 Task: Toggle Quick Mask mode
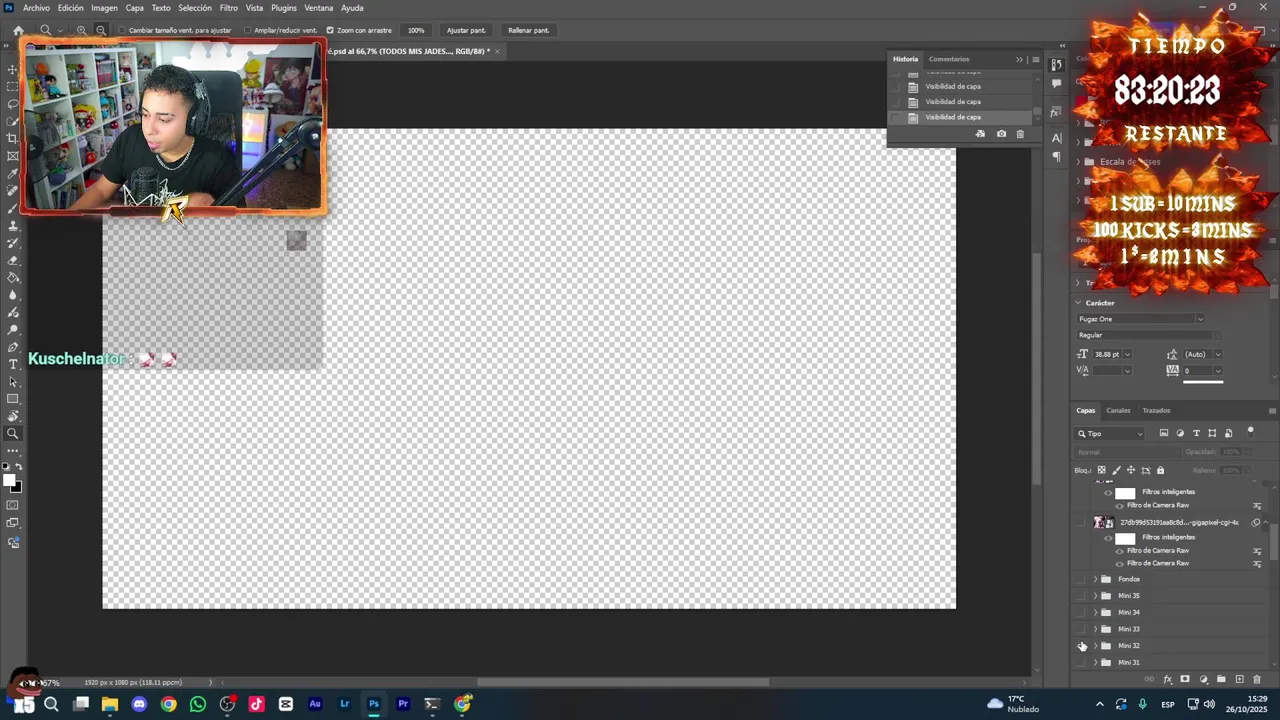coord(13,505)
